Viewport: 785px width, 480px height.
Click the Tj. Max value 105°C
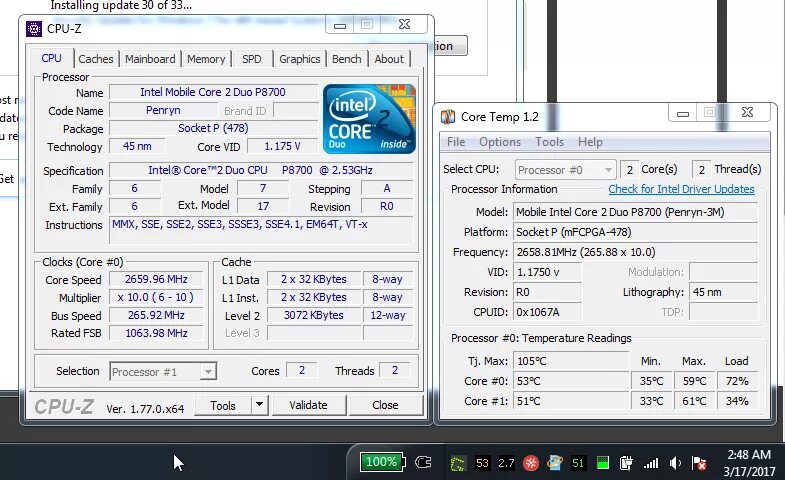[571, 361]
